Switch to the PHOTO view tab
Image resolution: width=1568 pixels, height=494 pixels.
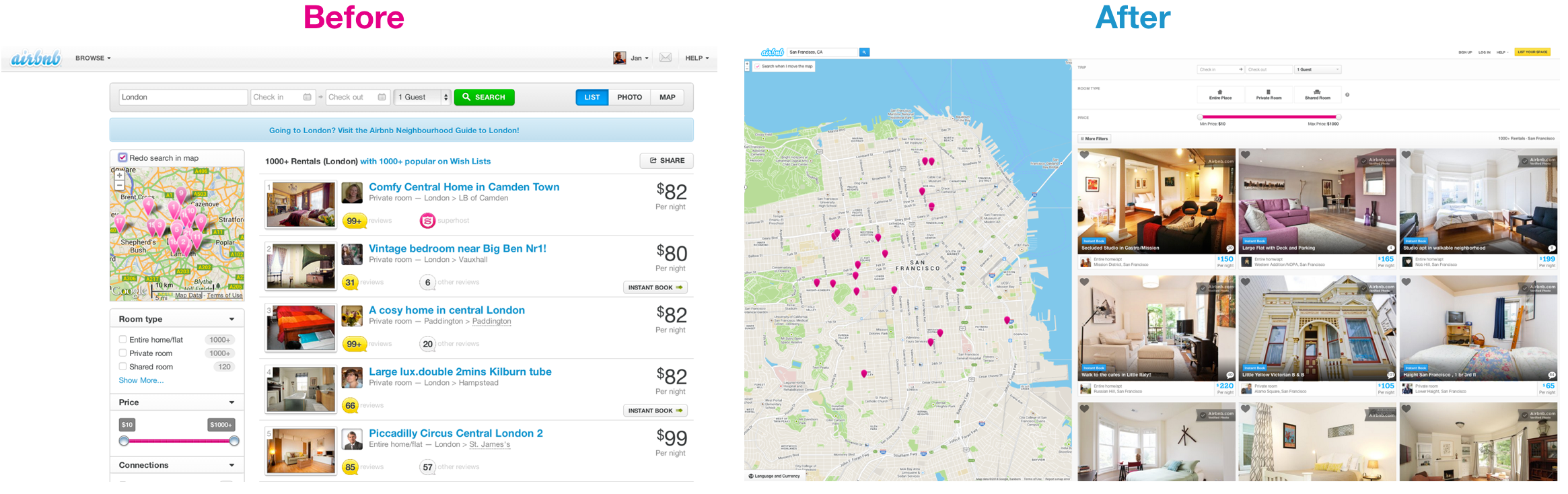pyautogui.click(x=630, y=97)
